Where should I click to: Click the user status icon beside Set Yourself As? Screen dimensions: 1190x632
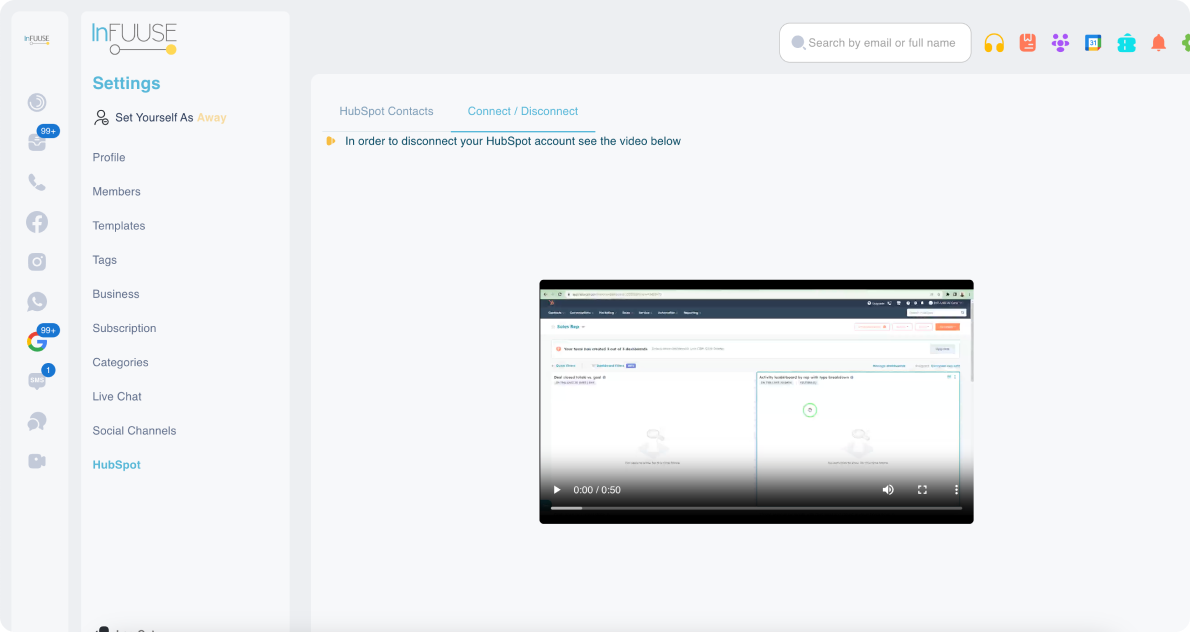[x=101, y=118]
